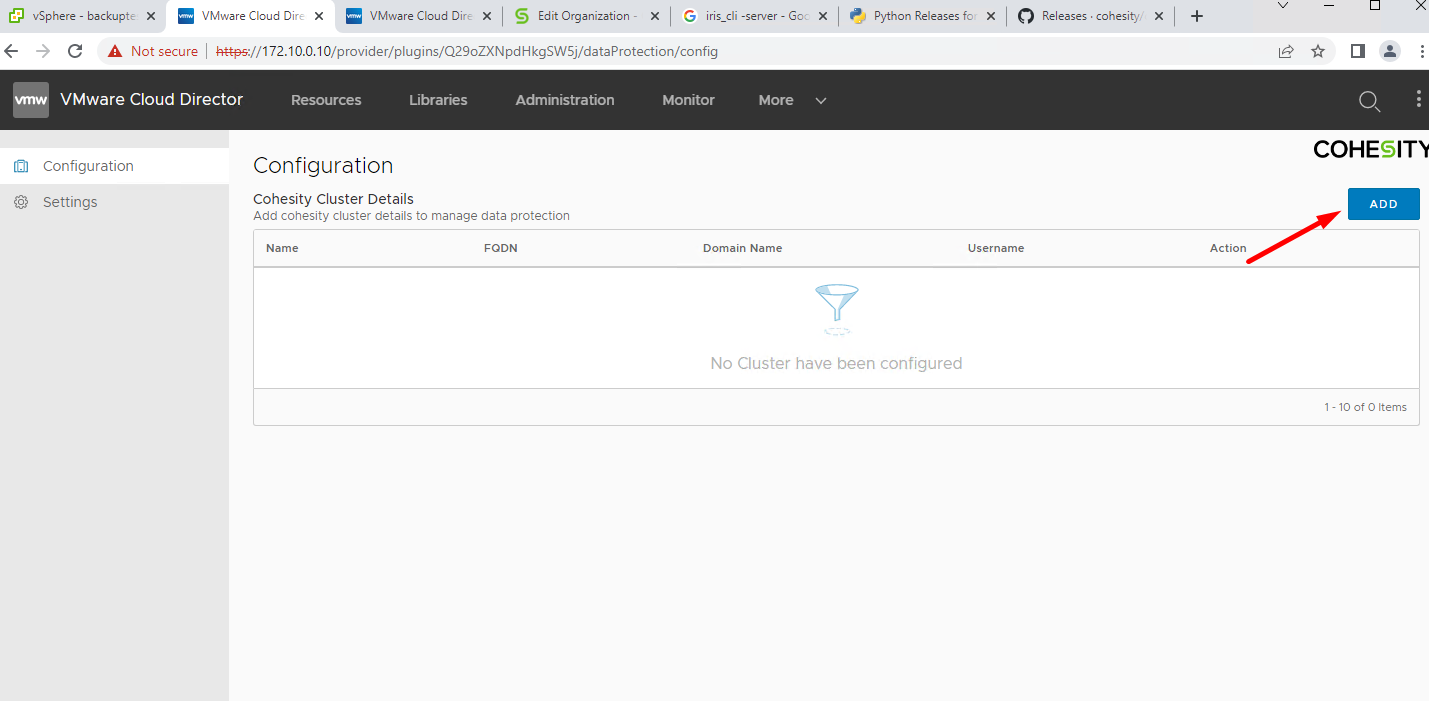
Task: Open the Cloud Director kebab menu
Action: [1418, 100]
